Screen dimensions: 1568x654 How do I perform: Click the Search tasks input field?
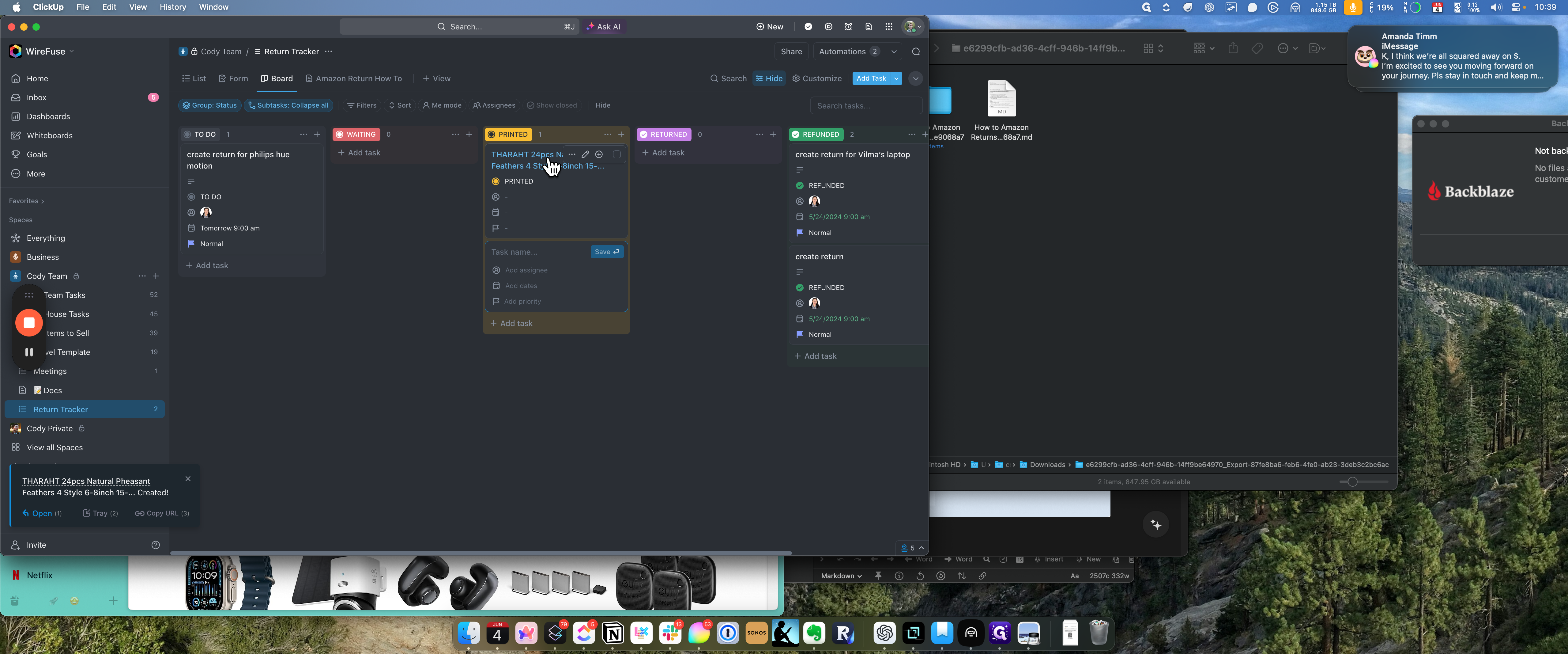click(865, 106)
